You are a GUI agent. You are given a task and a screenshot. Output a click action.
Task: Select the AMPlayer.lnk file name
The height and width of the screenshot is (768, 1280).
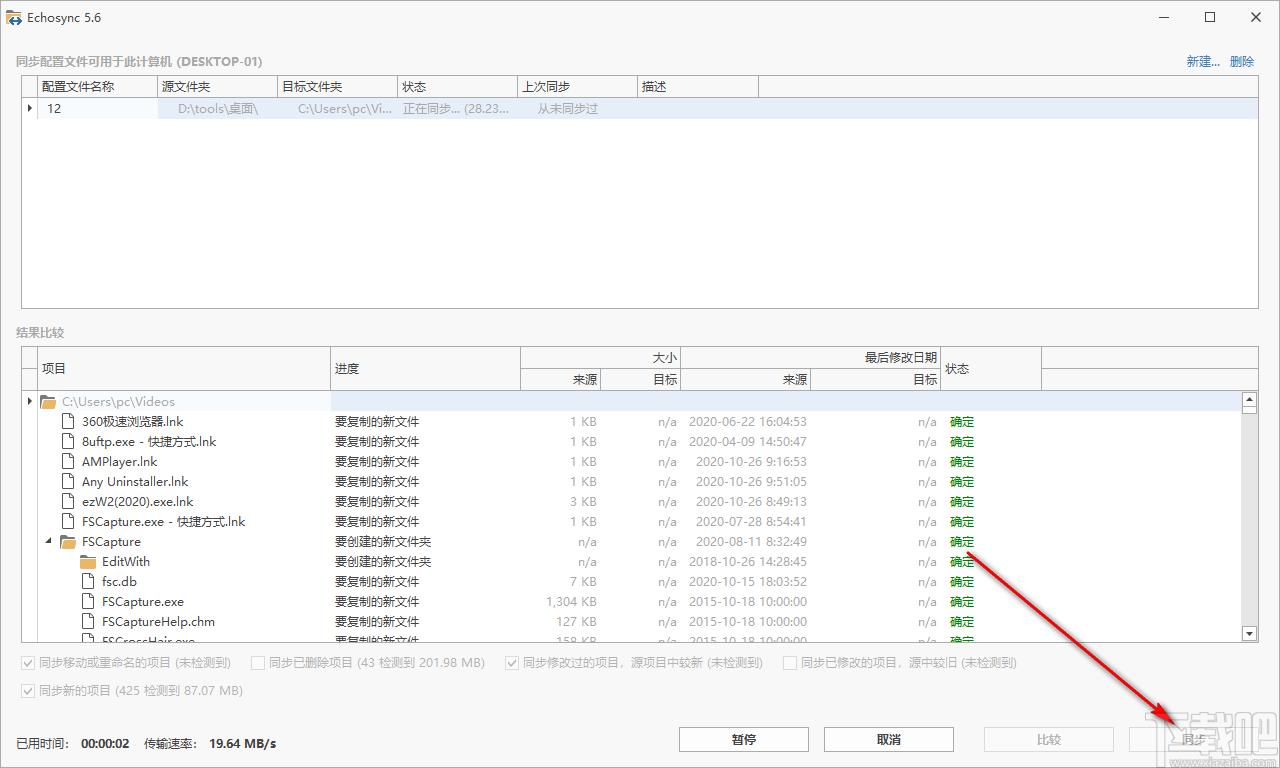(120, 462)
